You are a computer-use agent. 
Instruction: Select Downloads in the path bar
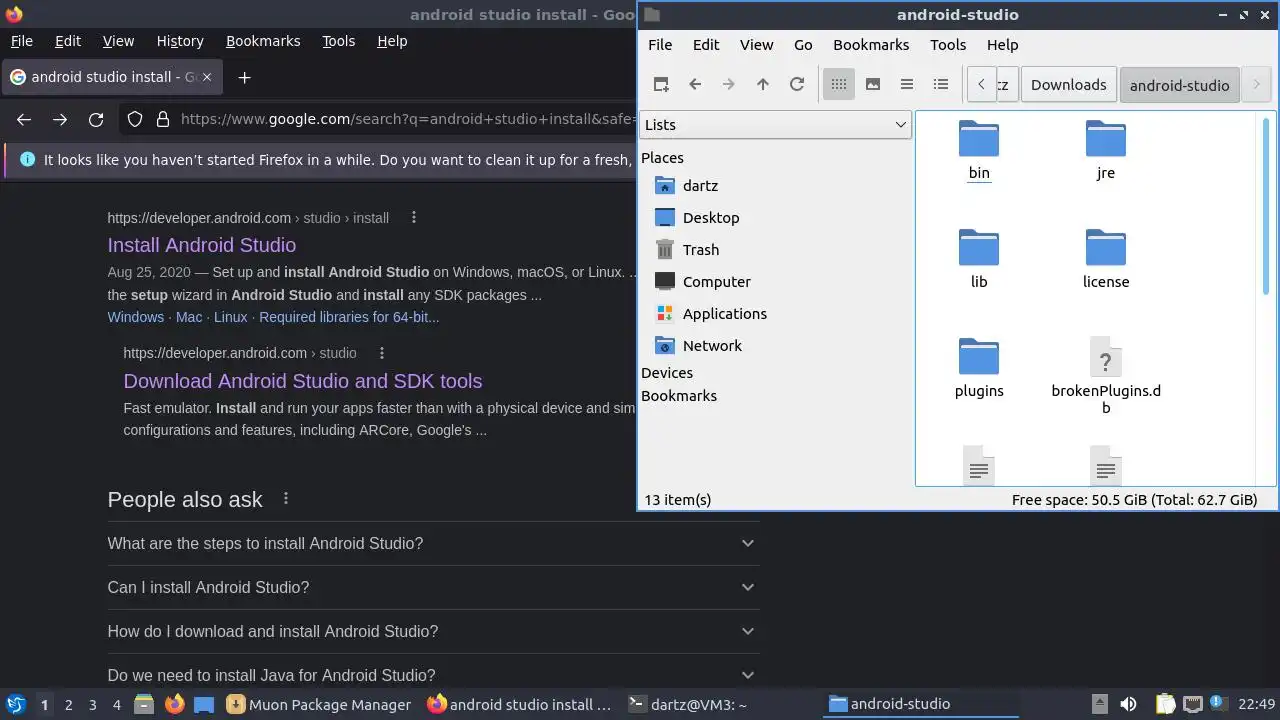pos(1068,85)
